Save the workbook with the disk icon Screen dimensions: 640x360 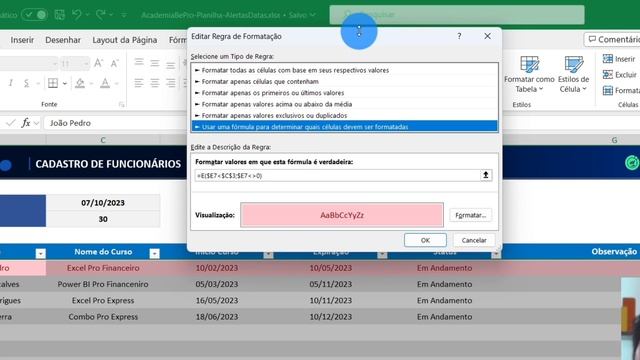pyautogui.click(x=60, y=15)
